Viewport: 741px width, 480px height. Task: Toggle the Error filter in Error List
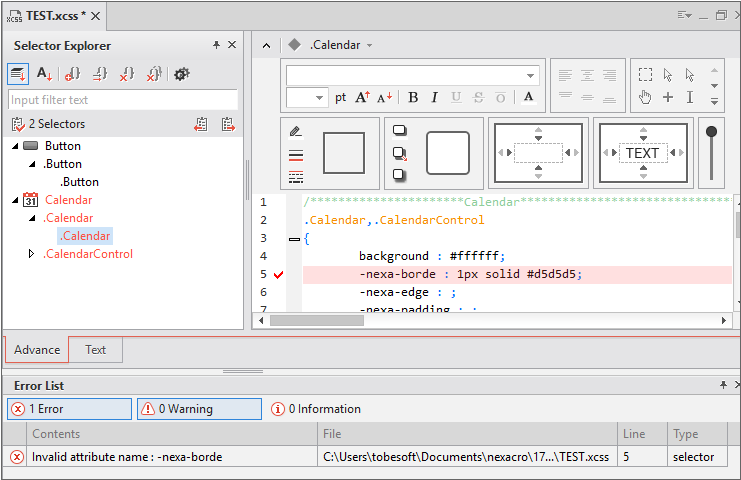click(69, 408)
